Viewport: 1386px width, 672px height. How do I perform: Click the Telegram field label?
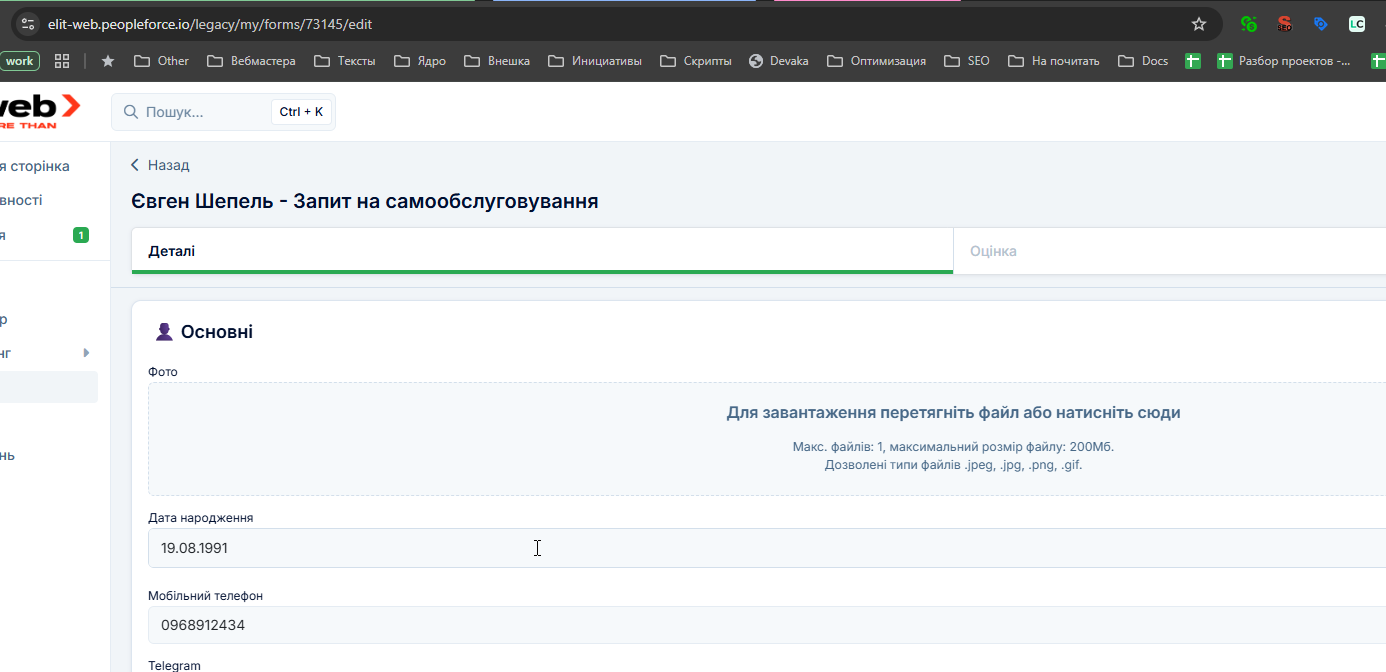[174, 665]
